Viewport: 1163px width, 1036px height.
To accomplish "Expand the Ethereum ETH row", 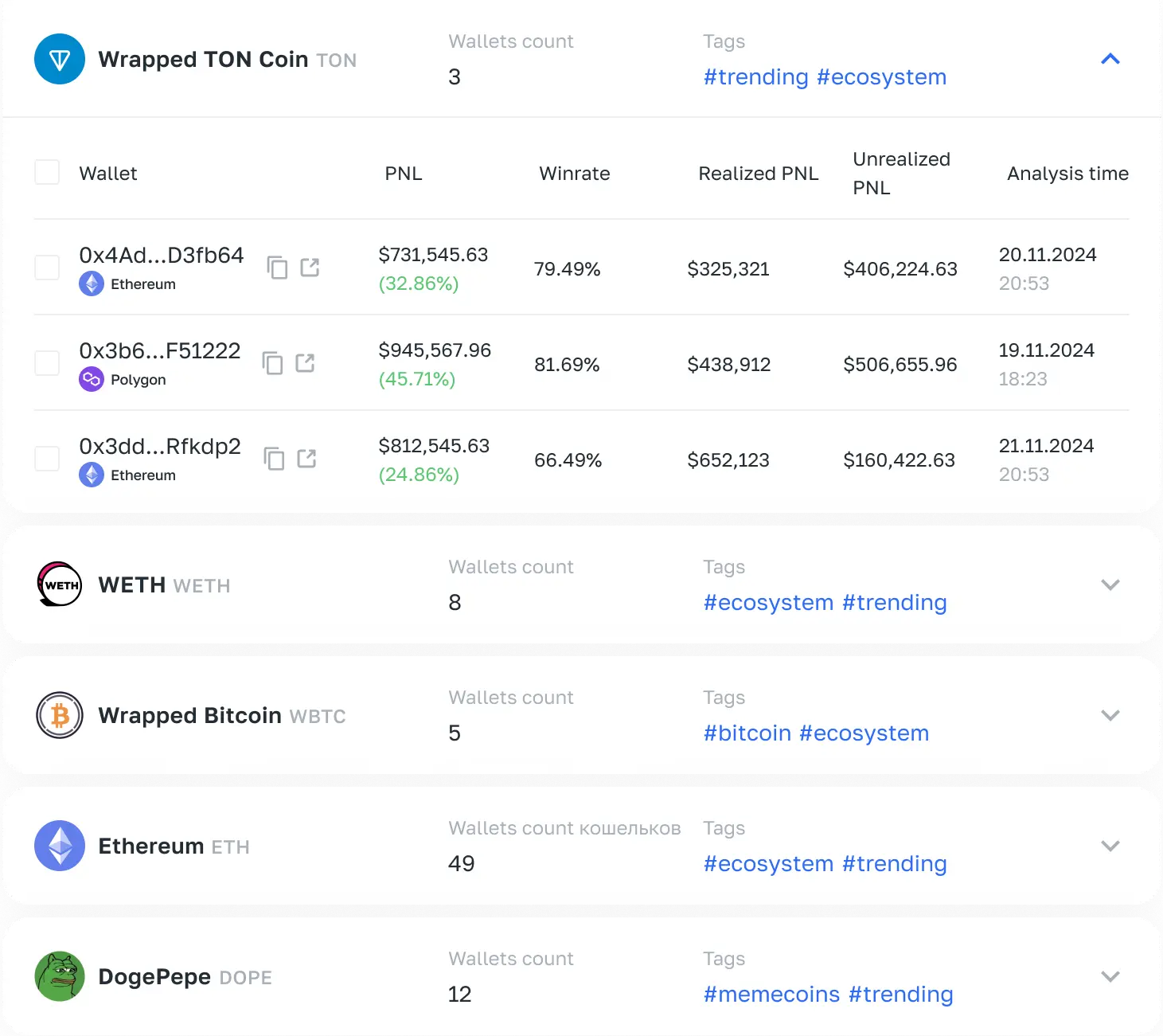I will (1110, 846).
